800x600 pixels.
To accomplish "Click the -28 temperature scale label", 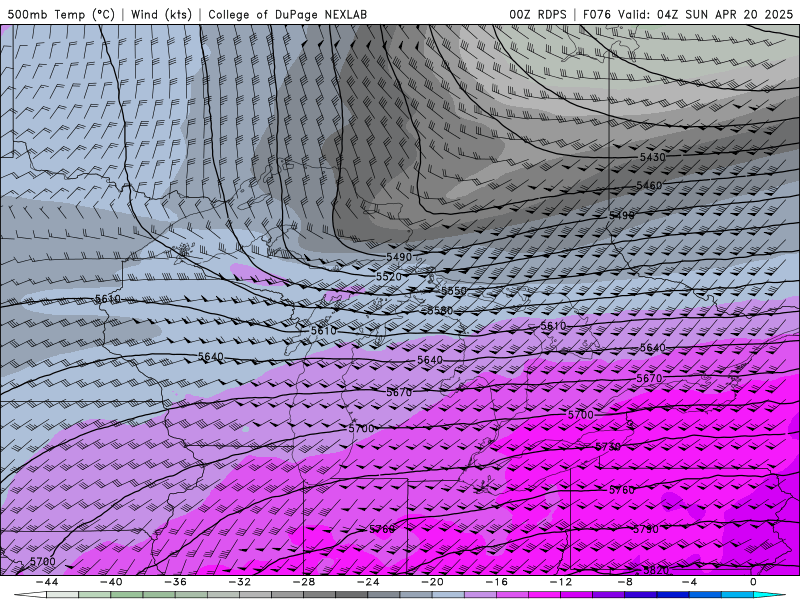I will coord(304,582).
